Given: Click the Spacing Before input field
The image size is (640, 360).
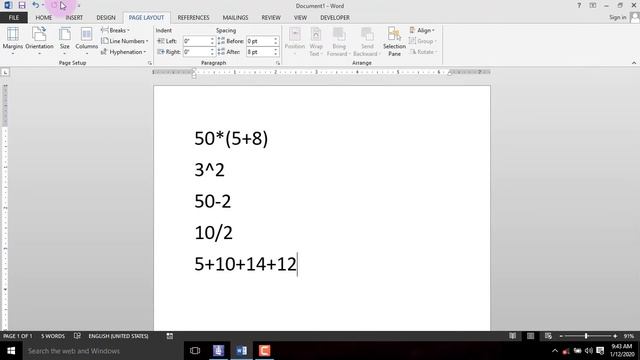Looking at the screenshot, I should pos(260,41).
